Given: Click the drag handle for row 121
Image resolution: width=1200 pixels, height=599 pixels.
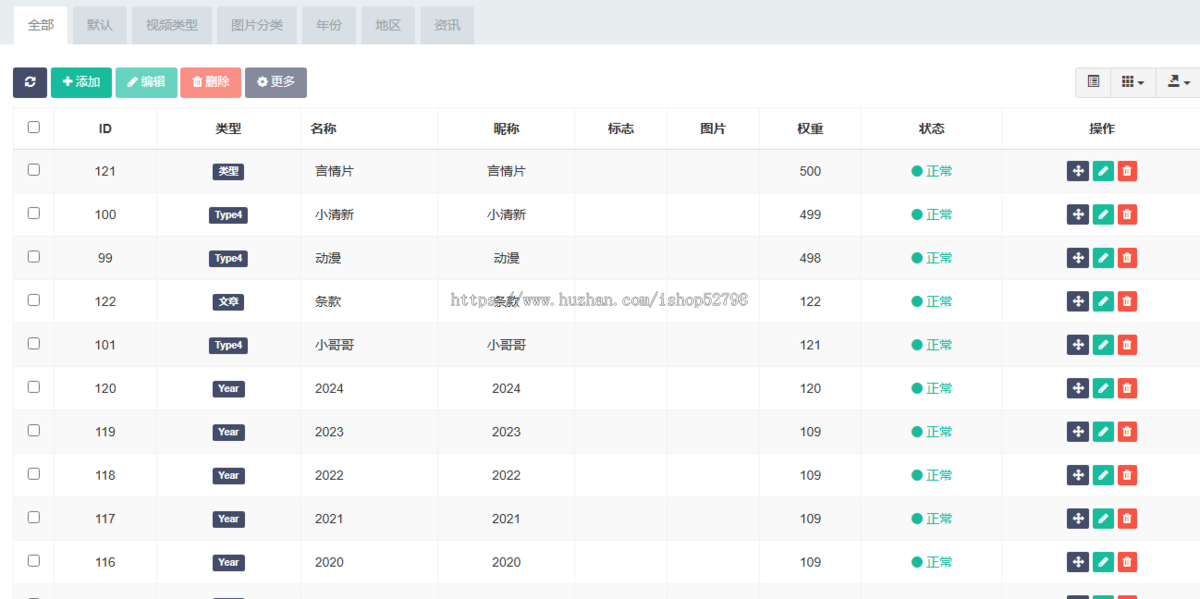Looking at the screenshot, I should [x=1078, y=171].
